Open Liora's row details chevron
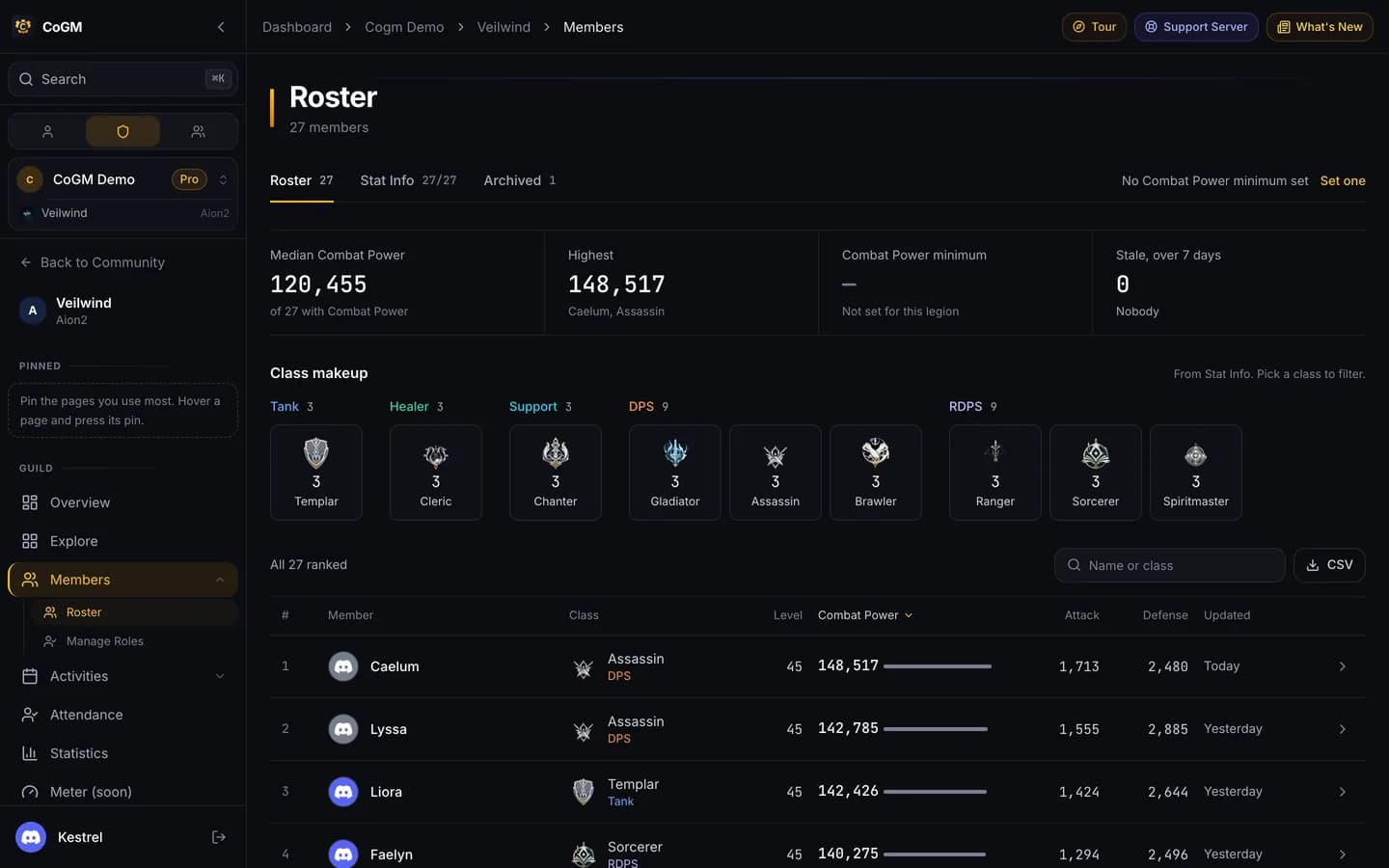This screenshot has height=868, width=1389. coord(1342,792)
